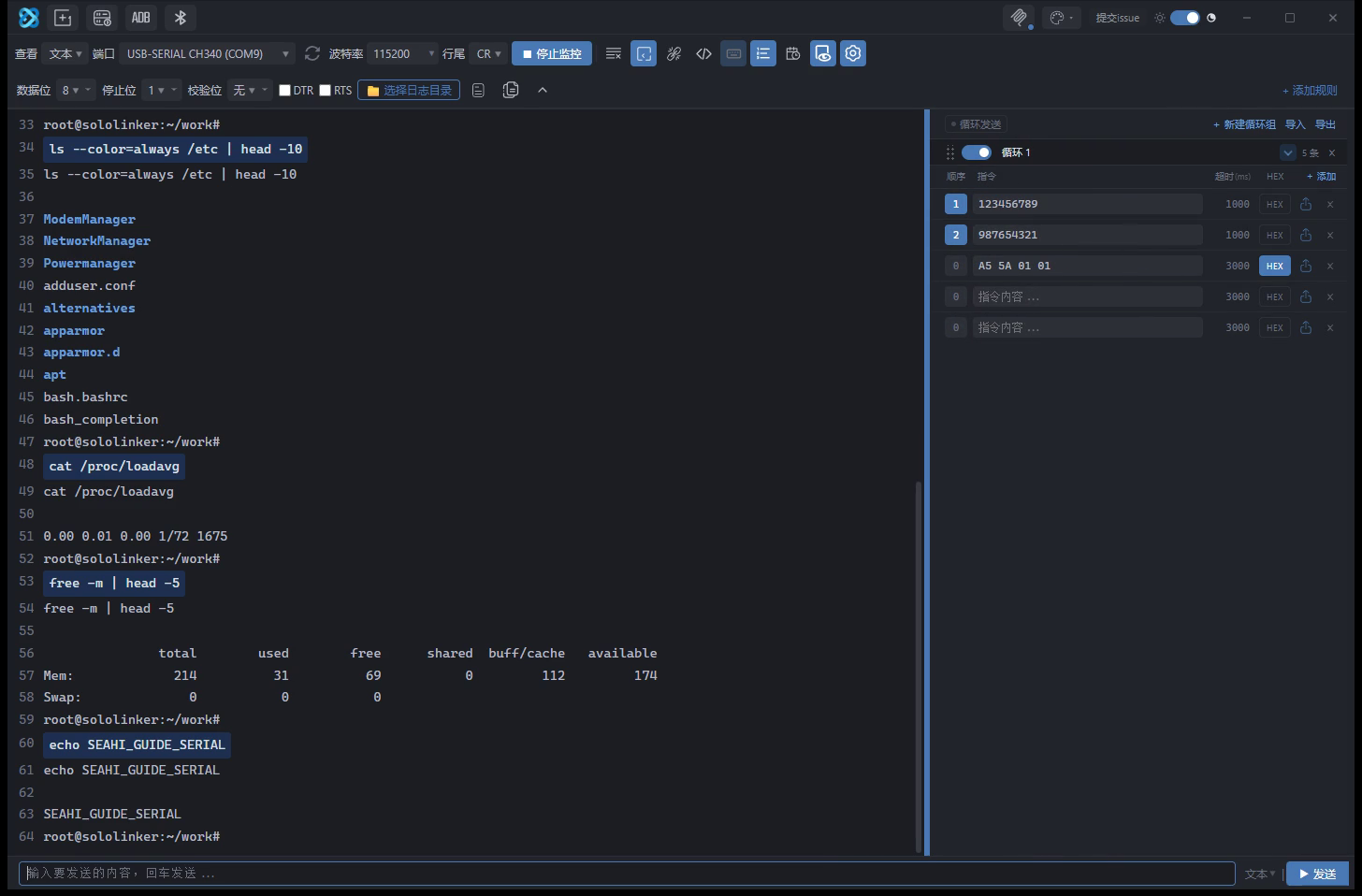1362x896 pixels.
Task: Click 新建循环组 new loop group
Action: pyautogui.click(x=1244, y=124)
